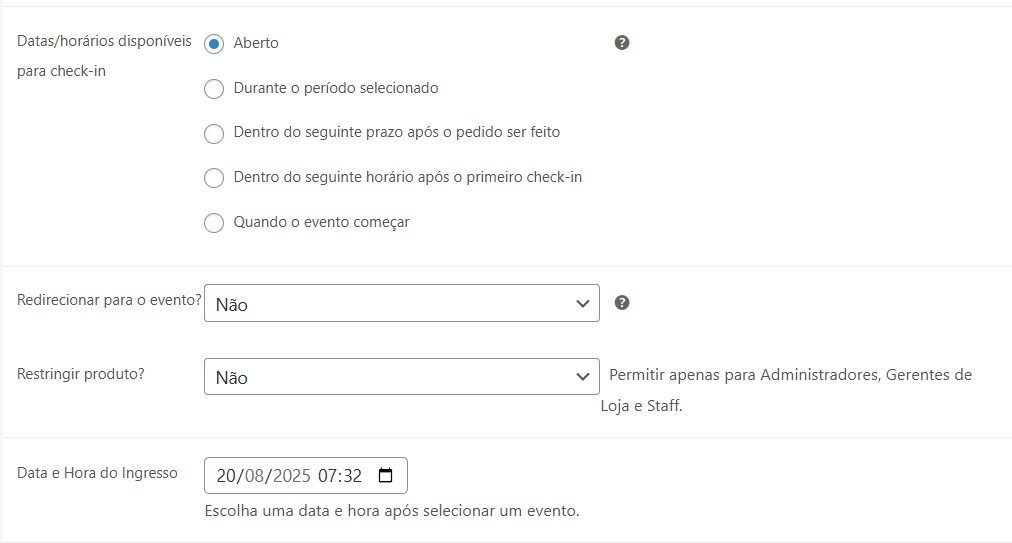The height and width of the screenshot is (543, 1012).
Task: Click the minutes value 32 in time field
Action: point(352,476)
